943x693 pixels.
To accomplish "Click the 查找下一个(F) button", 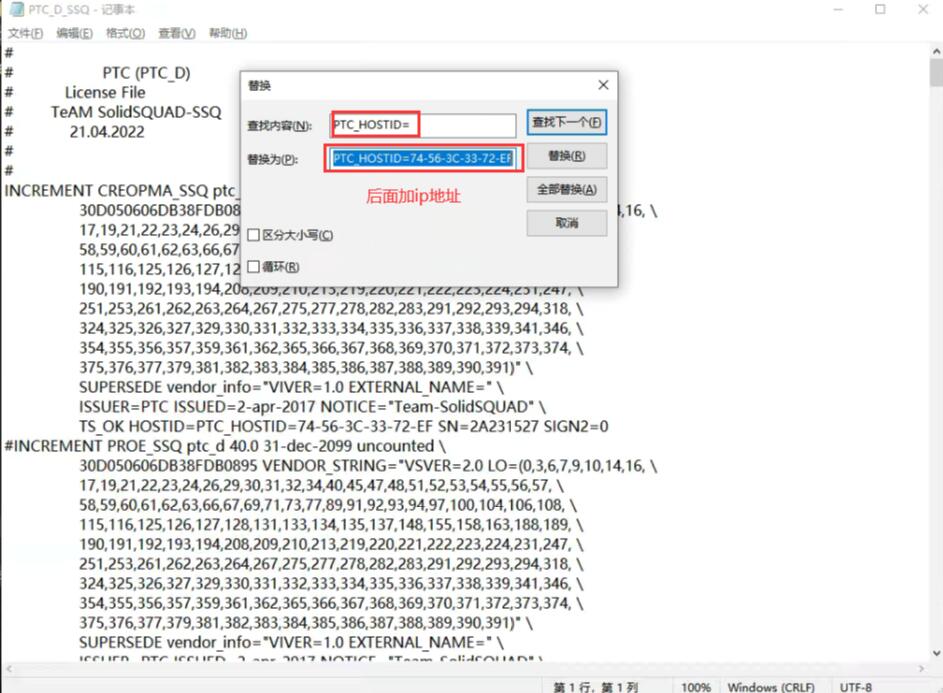I will pyautogui.click(x=567, y=123).
